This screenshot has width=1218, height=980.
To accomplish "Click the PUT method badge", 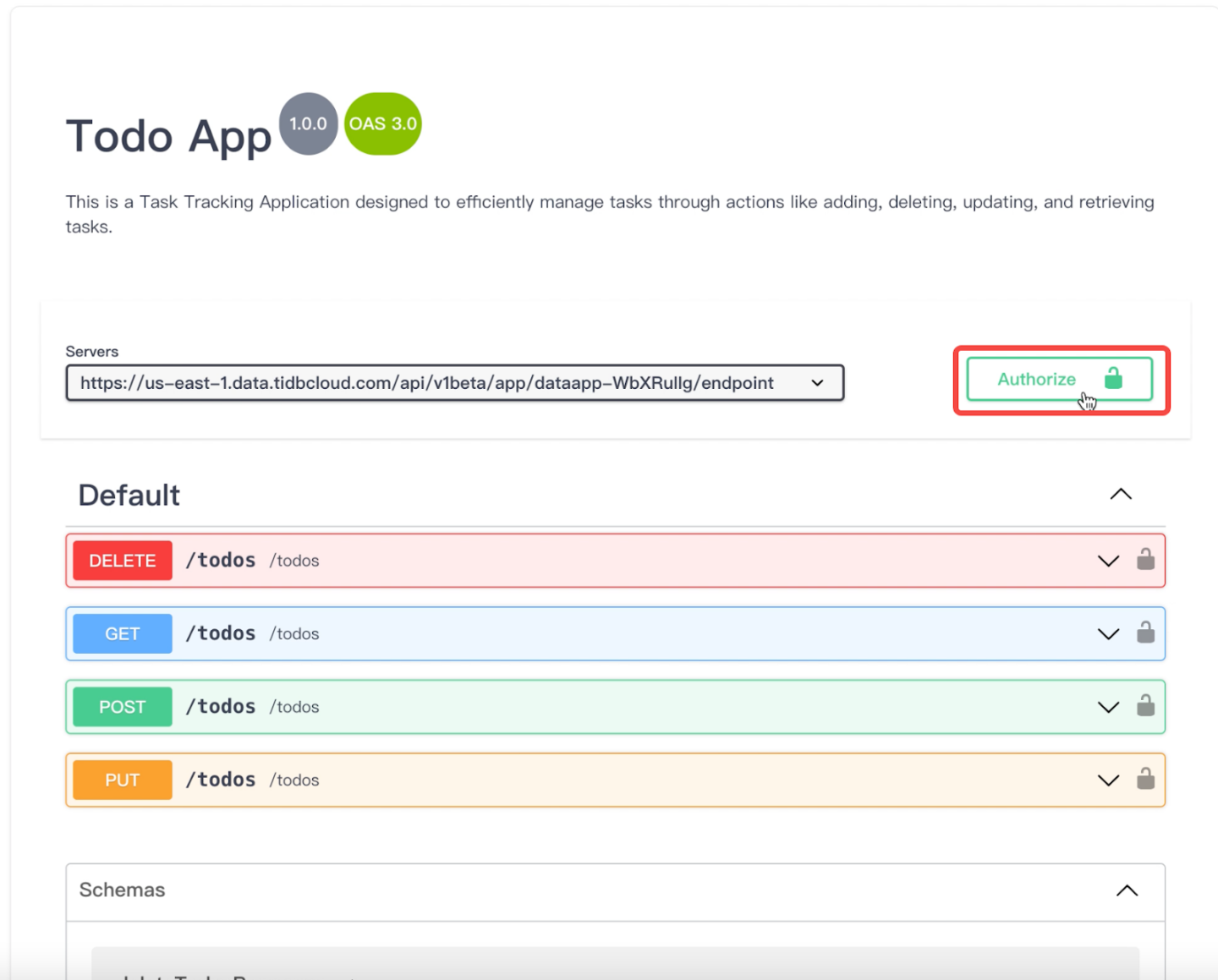I will click(x=121, y=780).
